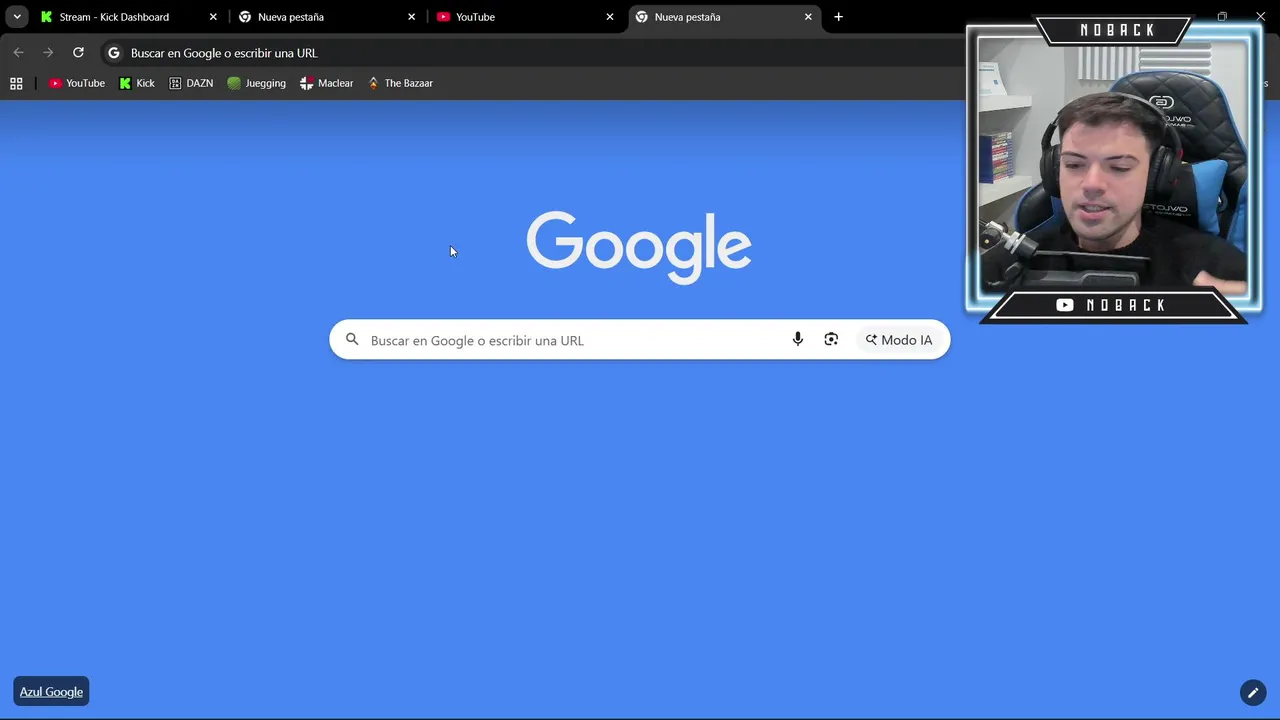Viewport: 1280px width, 720px height.
Task: Open the Juegging bookmark
Action: click(x=257, y=83)
